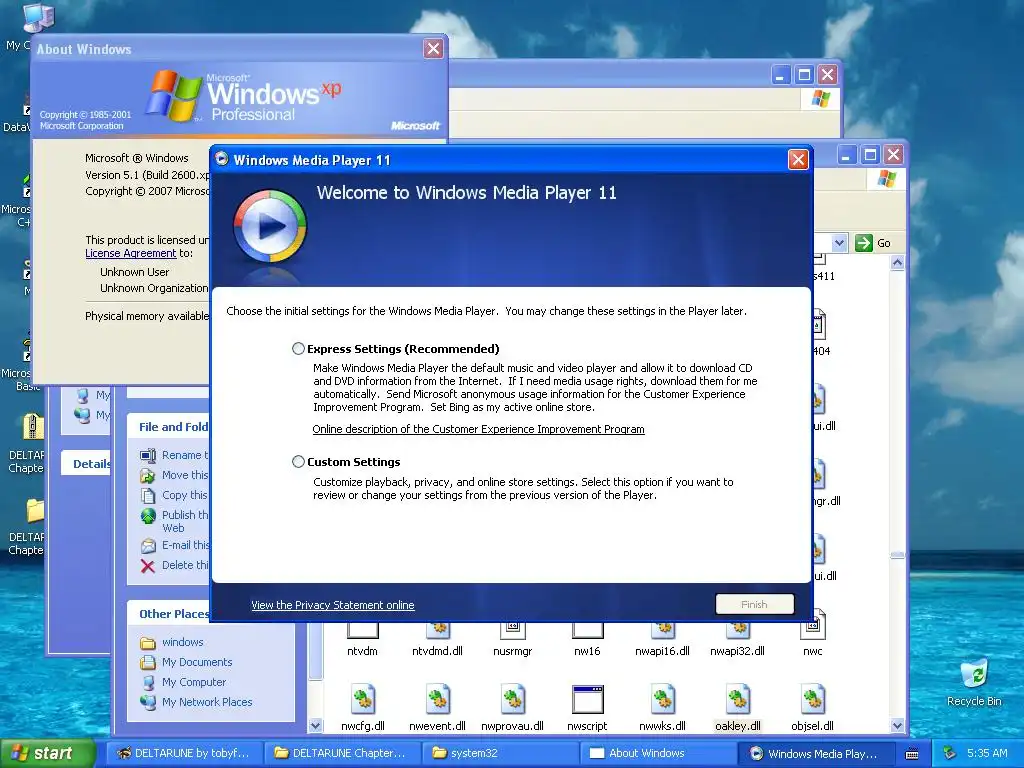Select nwc file name
This screenshot has height=768, width=1024.
coord(812,651)
